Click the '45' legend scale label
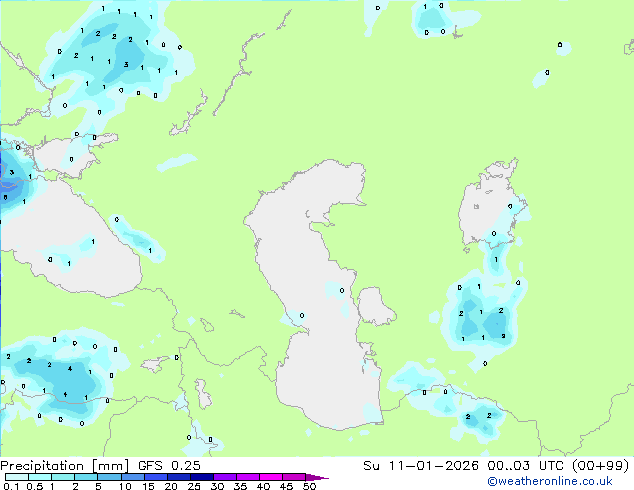Image resolution: width=634 pixels, height=490 pixels. tap(286, 486)
